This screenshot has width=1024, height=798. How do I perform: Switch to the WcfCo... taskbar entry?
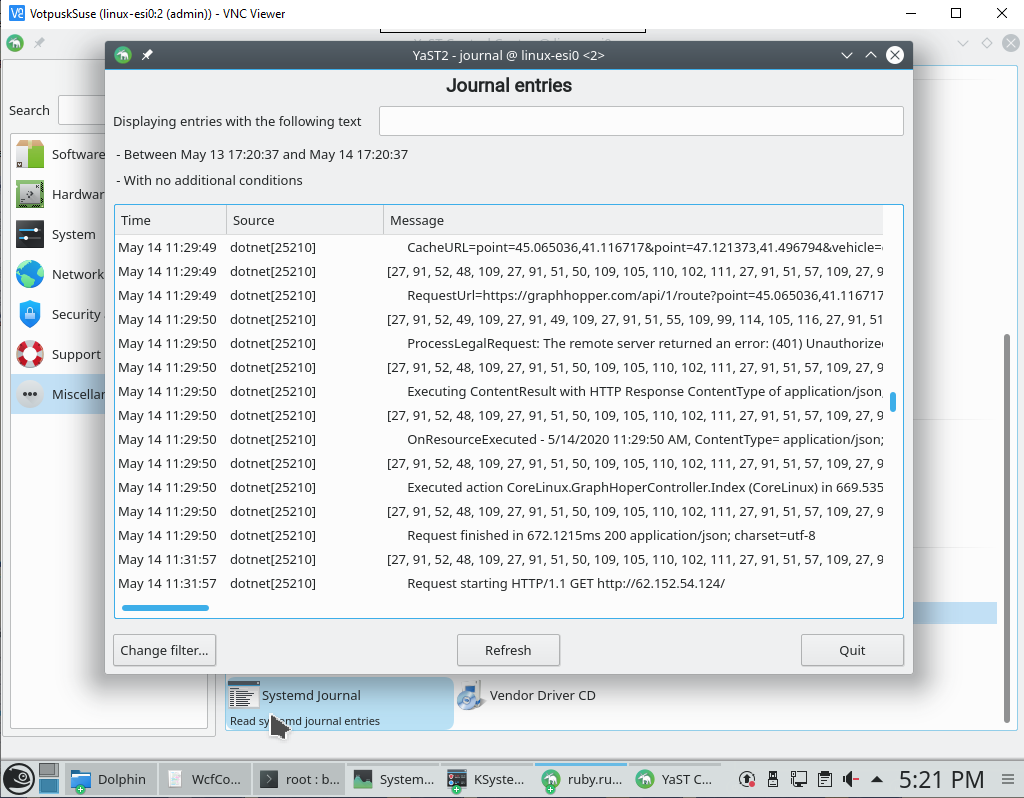[x=205, y=779]
